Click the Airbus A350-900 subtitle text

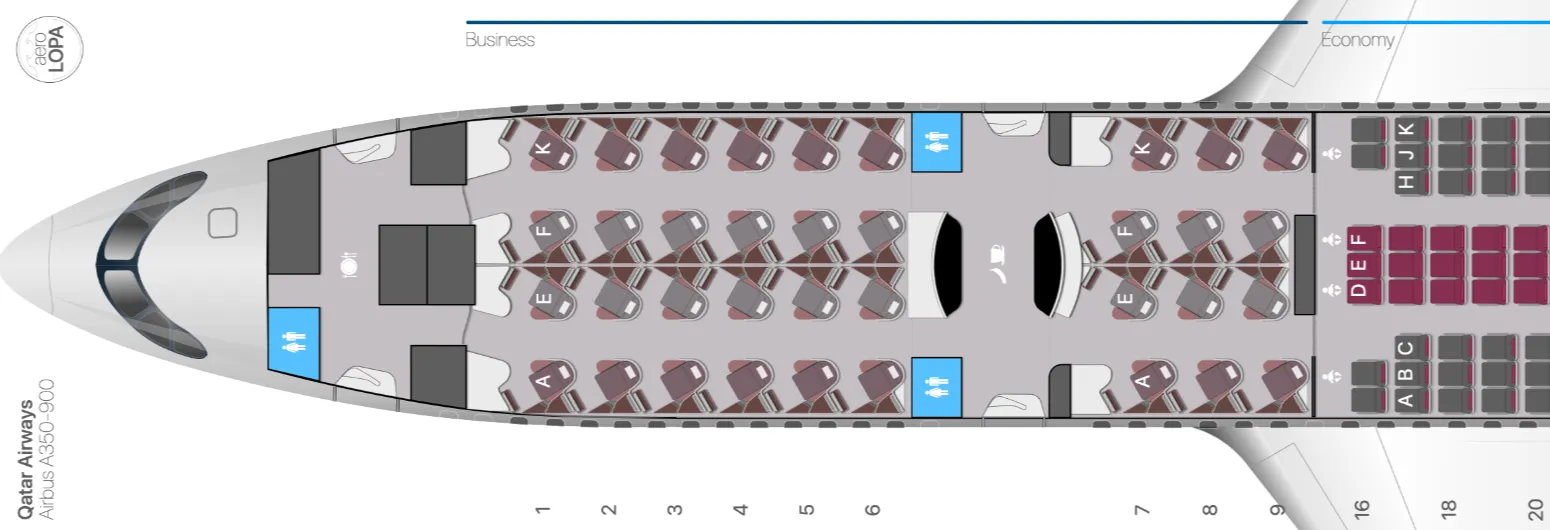tap(45, 448)
